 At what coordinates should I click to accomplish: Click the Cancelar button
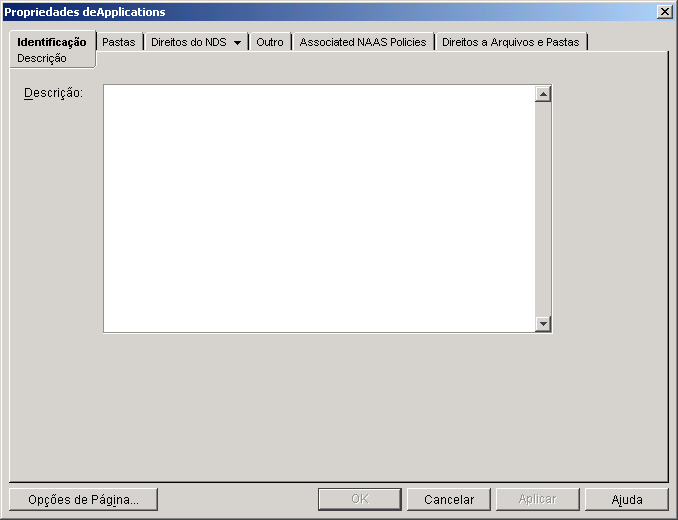449,500
